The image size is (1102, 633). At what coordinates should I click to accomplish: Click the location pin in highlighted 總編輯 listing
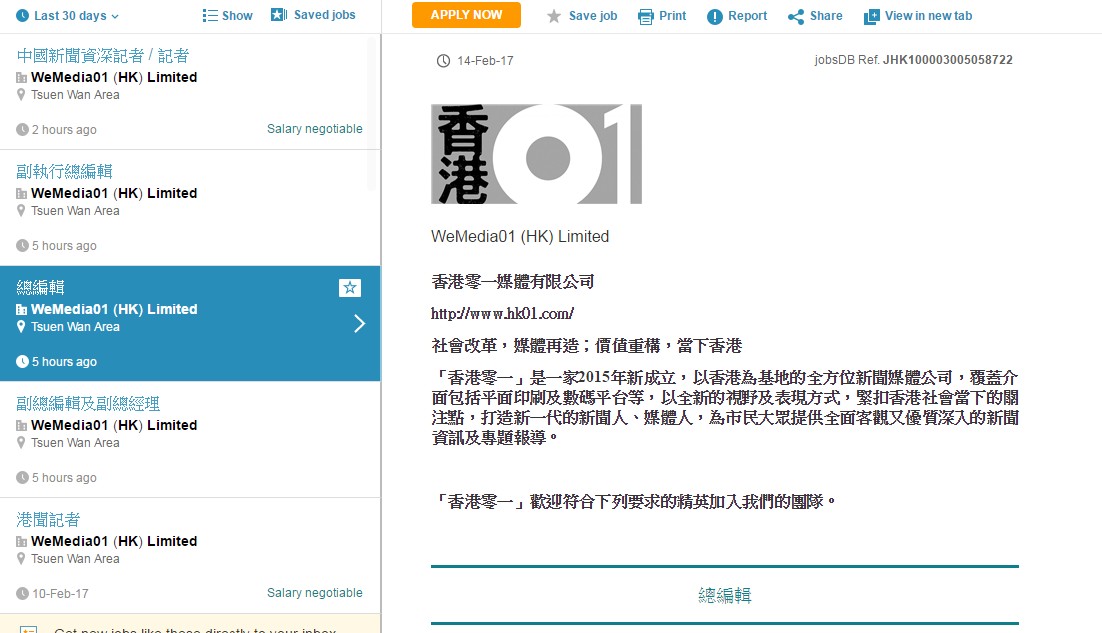[x=21, y=327]
